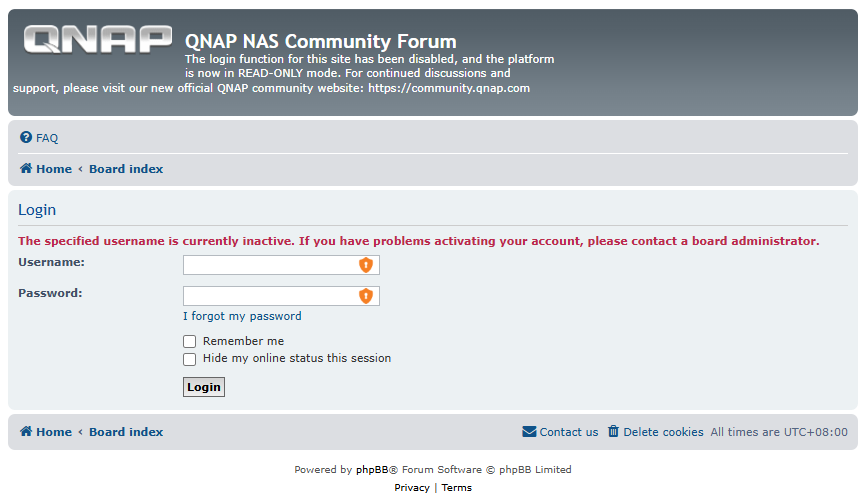Go to Board index in bottom breadcrumb

[126, 432]
